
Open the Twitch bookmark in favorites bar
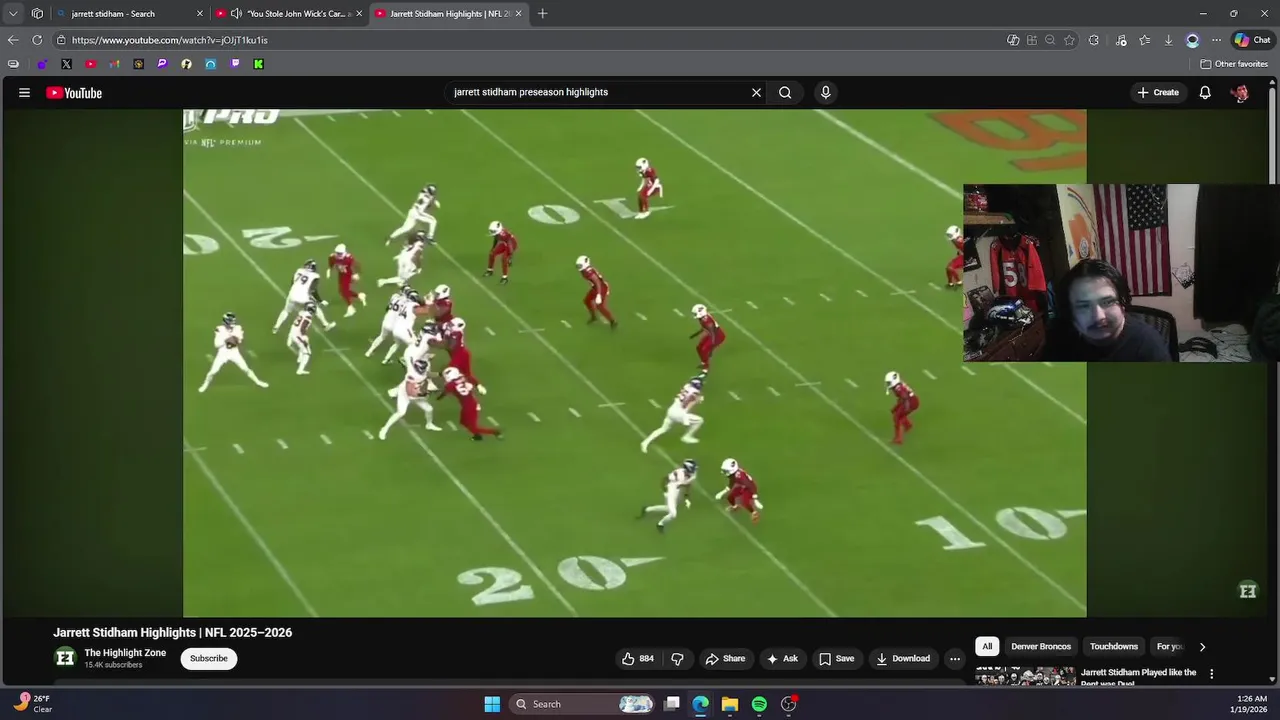click(235, 64)
